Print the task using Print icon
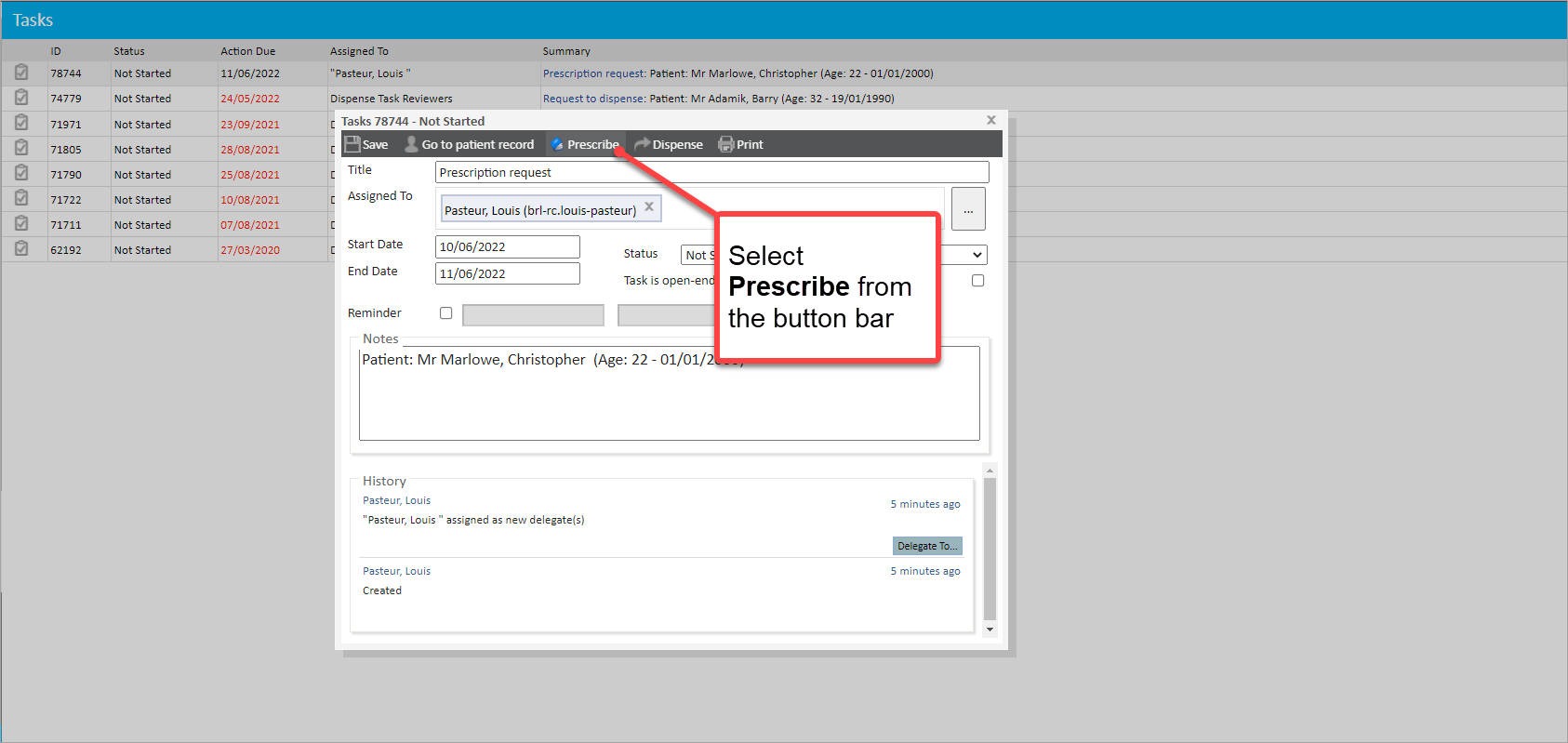 click(741, 144)
